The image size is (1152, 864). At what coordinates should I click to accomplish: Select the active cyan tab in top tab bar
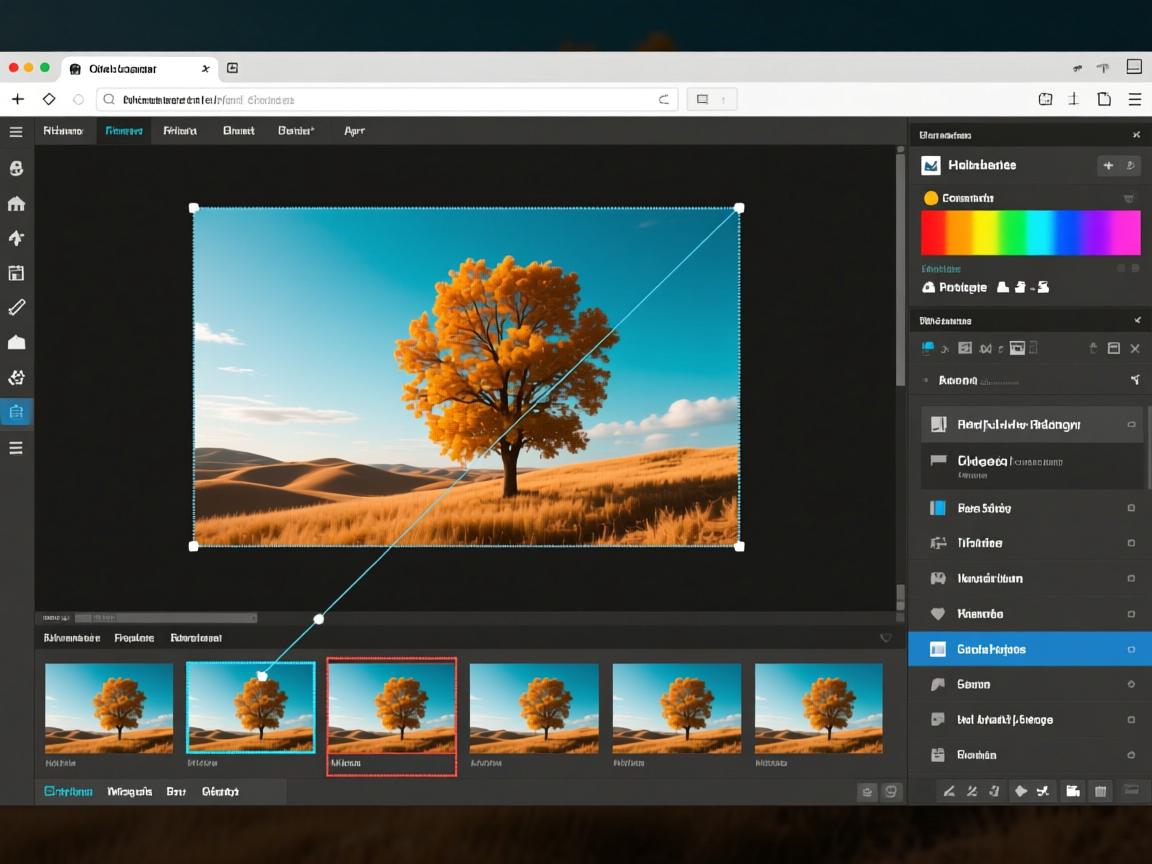point(124,131)
